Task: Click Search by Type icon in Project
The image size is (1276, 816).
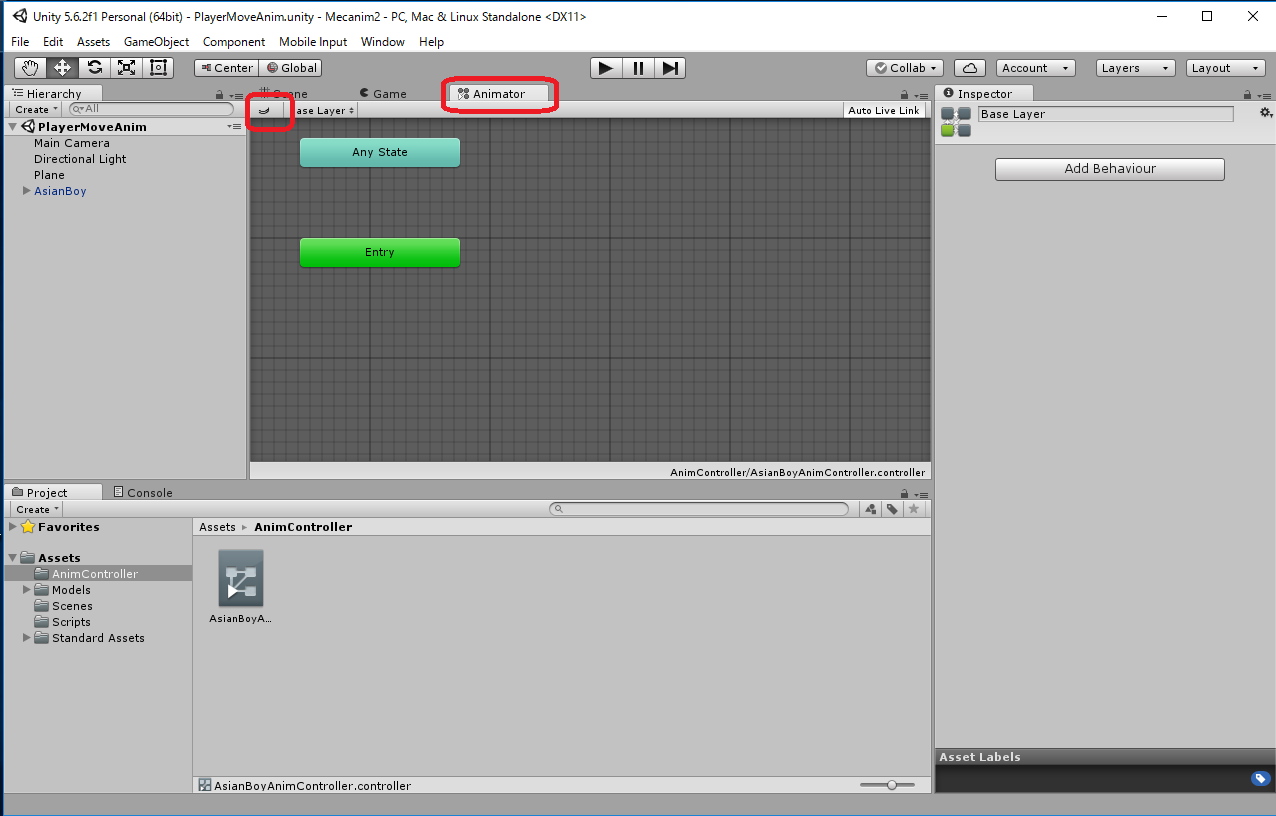Action: 870,509
